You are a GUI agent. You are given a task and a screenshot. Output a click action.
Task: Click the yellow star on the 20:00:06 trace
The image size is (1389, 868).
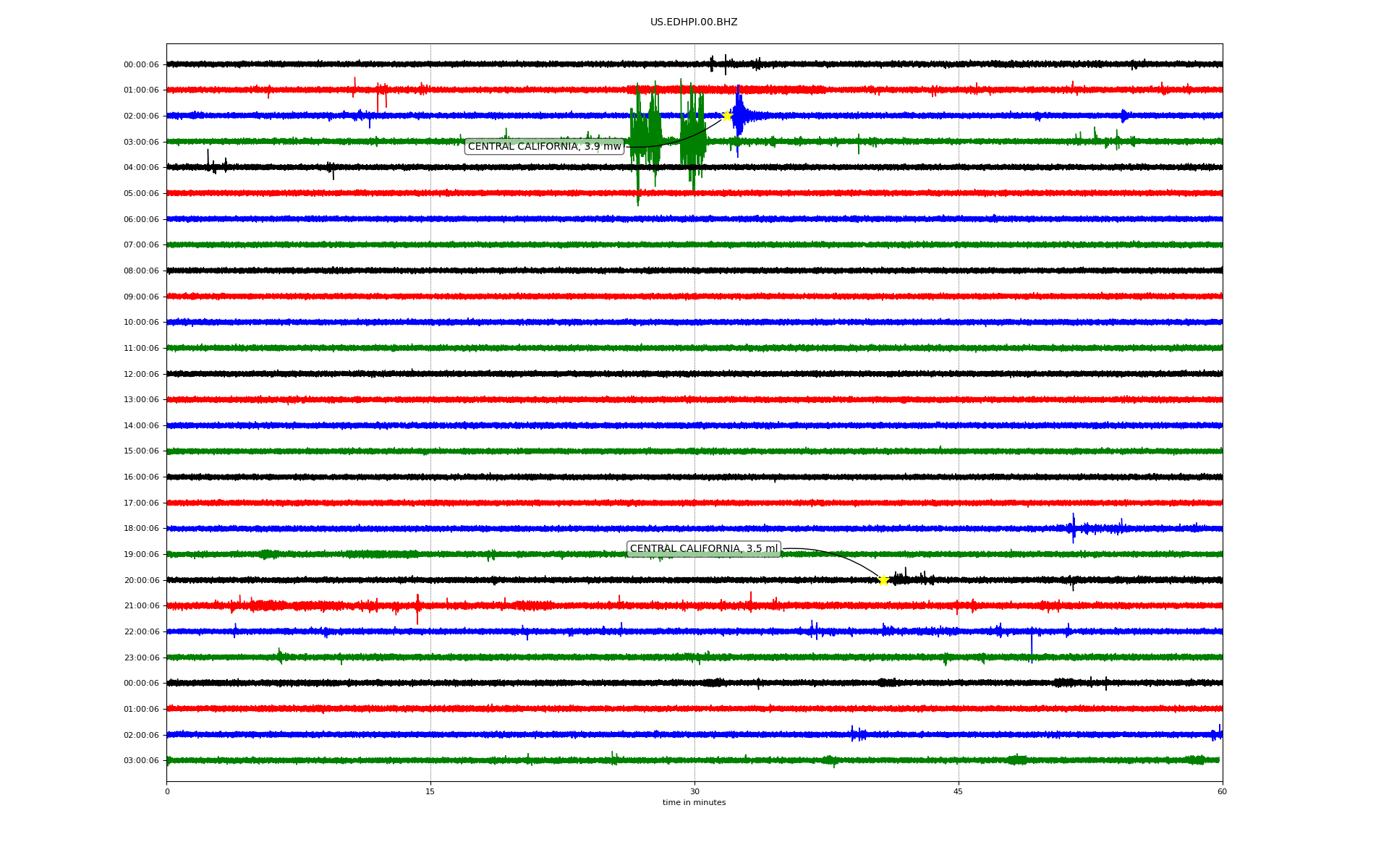tap(883, 580)
